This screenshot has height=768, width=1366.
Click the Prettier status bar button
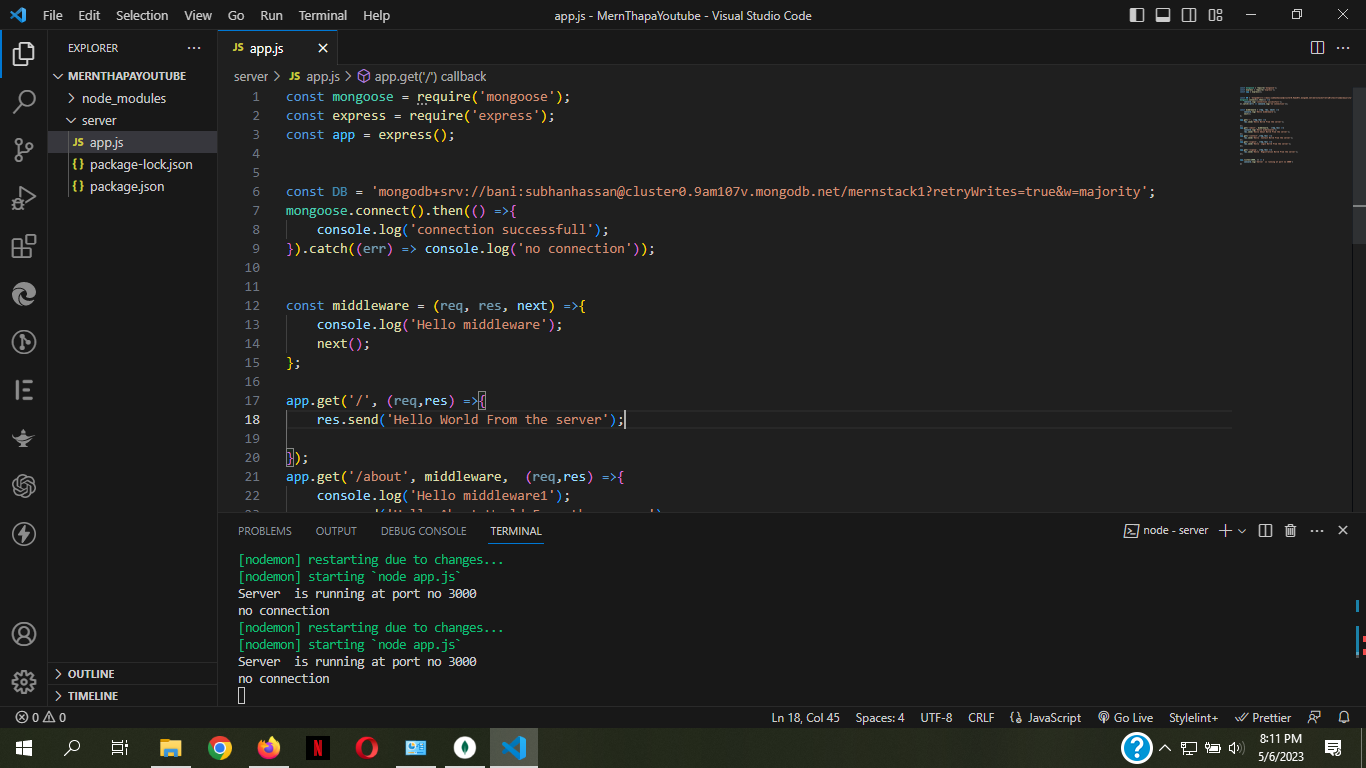pyautogui.click(x=1263, y=717)
